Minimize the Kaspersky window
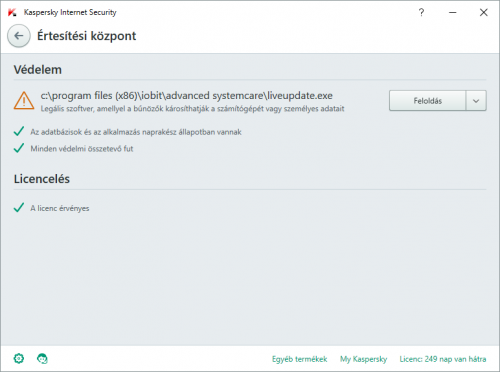The image size is (500, 372). tap(452, 13)
